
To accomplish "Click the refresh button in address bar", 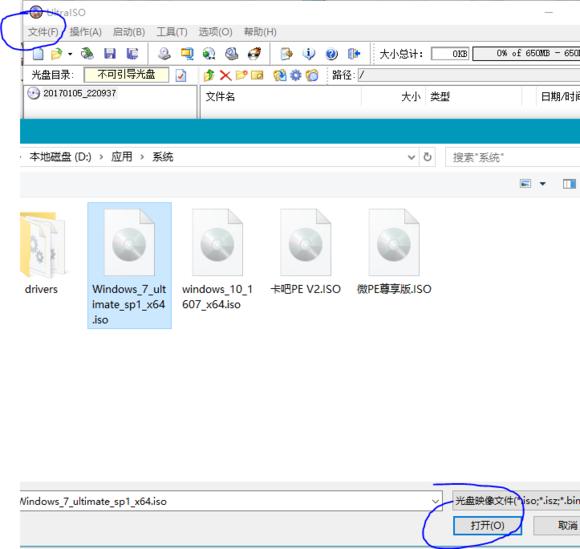I will 427,157.
